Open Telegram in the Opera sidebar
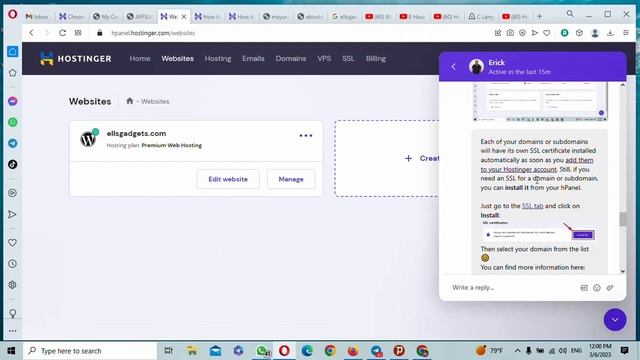Screen dimensions: 640x360 tap(13, 143)
